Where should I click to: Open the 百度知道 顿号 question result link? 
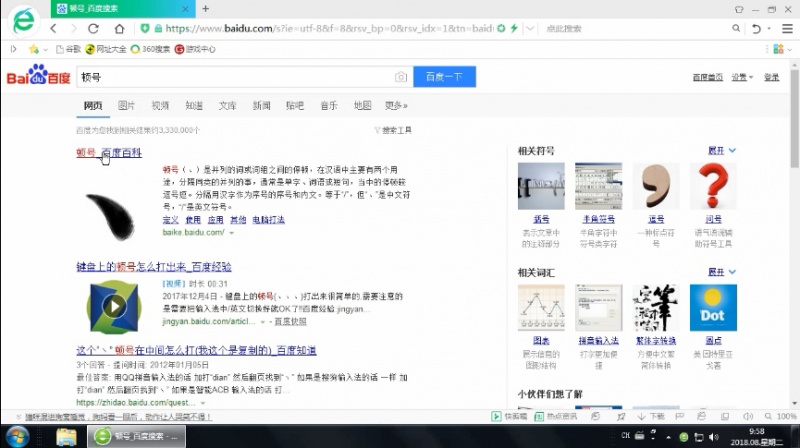pyautogui.click(x=196, y=351)
